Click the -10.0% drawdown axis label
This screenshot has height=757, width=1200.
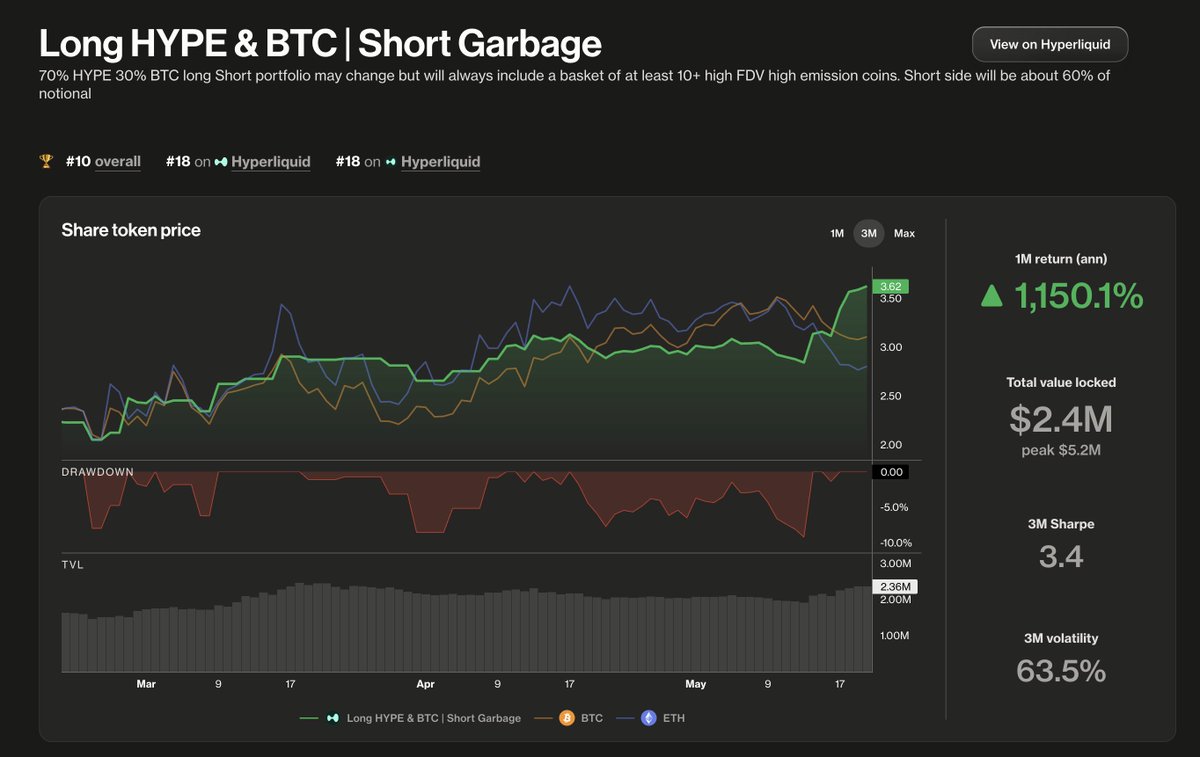click(x=896, y=543)
